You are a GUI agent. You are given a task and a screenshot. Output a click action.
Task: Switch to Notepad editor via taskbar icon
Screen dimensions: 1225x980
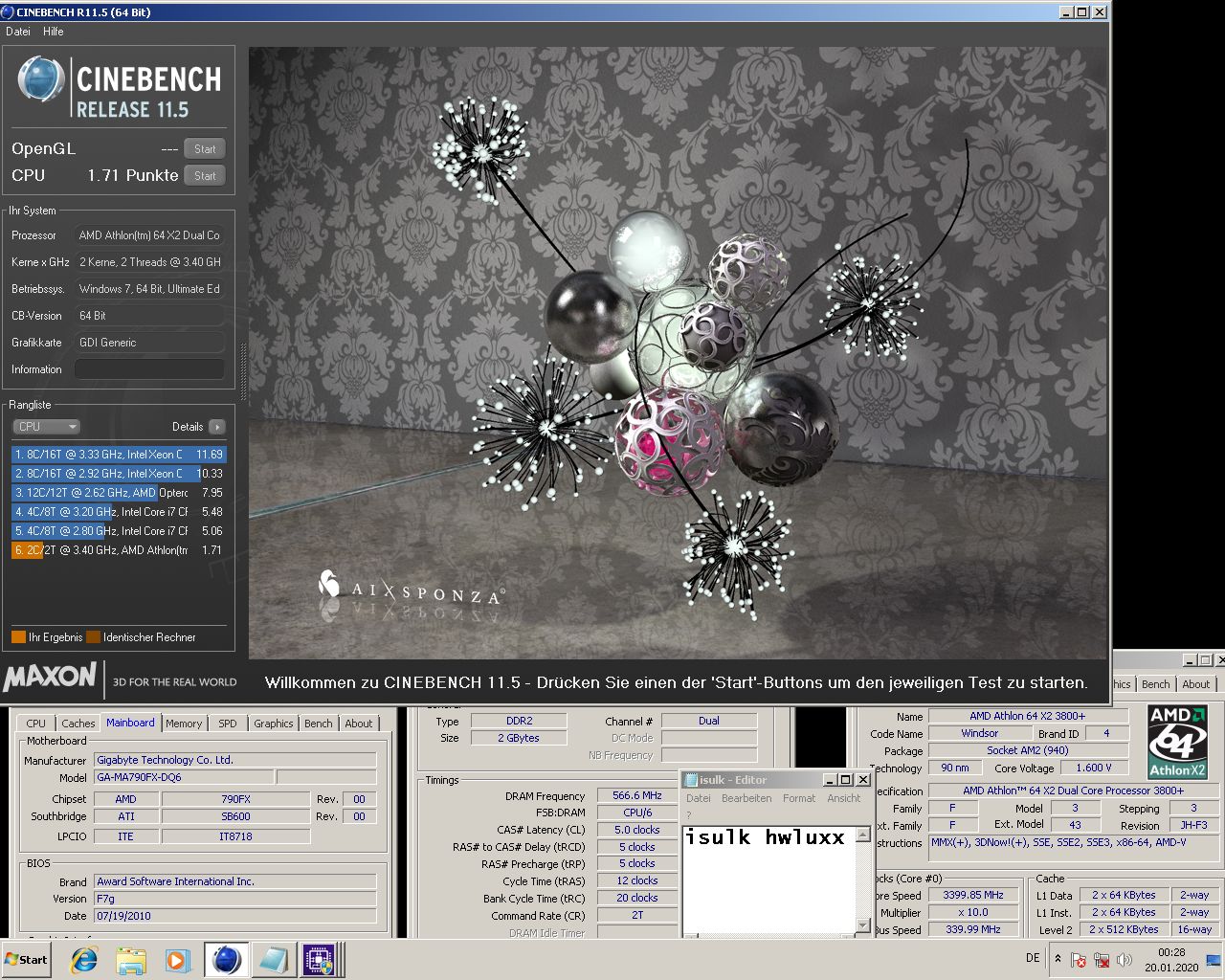(273, 960)
